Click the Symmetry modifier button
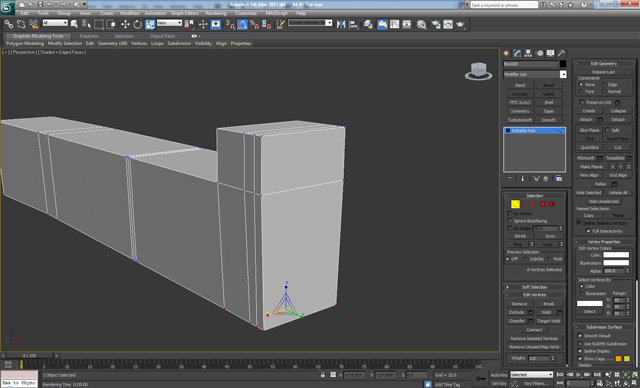This screenshot has width=640, height=388. 520,111
